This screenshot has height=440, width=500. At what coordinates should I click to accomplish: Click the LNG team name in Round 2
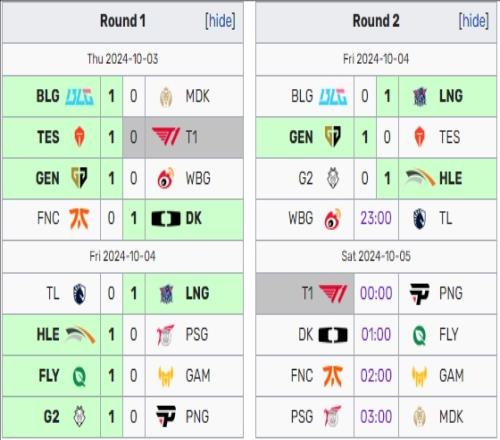click(451, 96)
